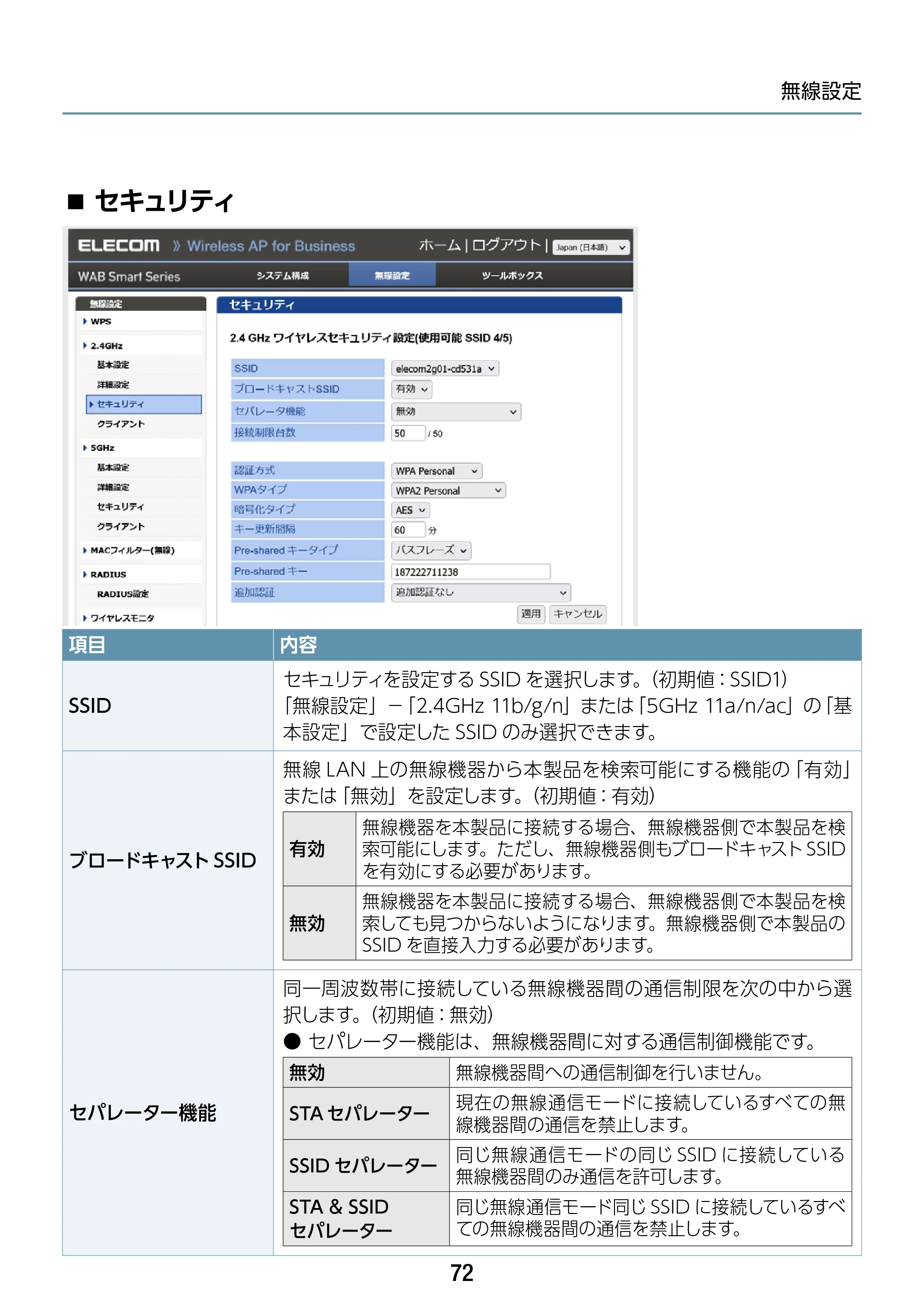Open the 認証方式 dropdown showing WPA Personal
This screenshot has height=1311, width=924.
click(x=436, y=471)
